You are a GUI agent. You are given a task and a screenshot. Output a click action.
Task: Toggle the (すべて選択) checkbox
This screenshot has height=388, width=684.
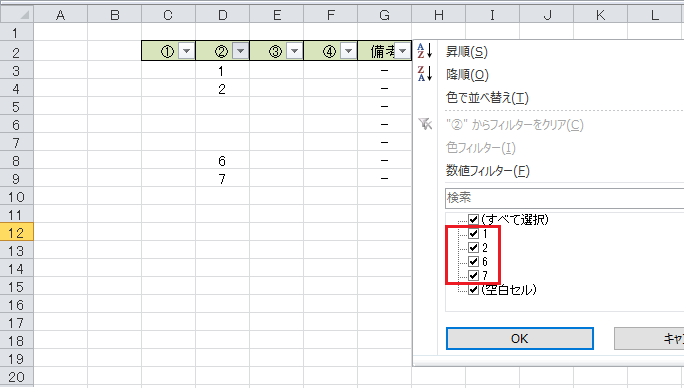(473, 219)
